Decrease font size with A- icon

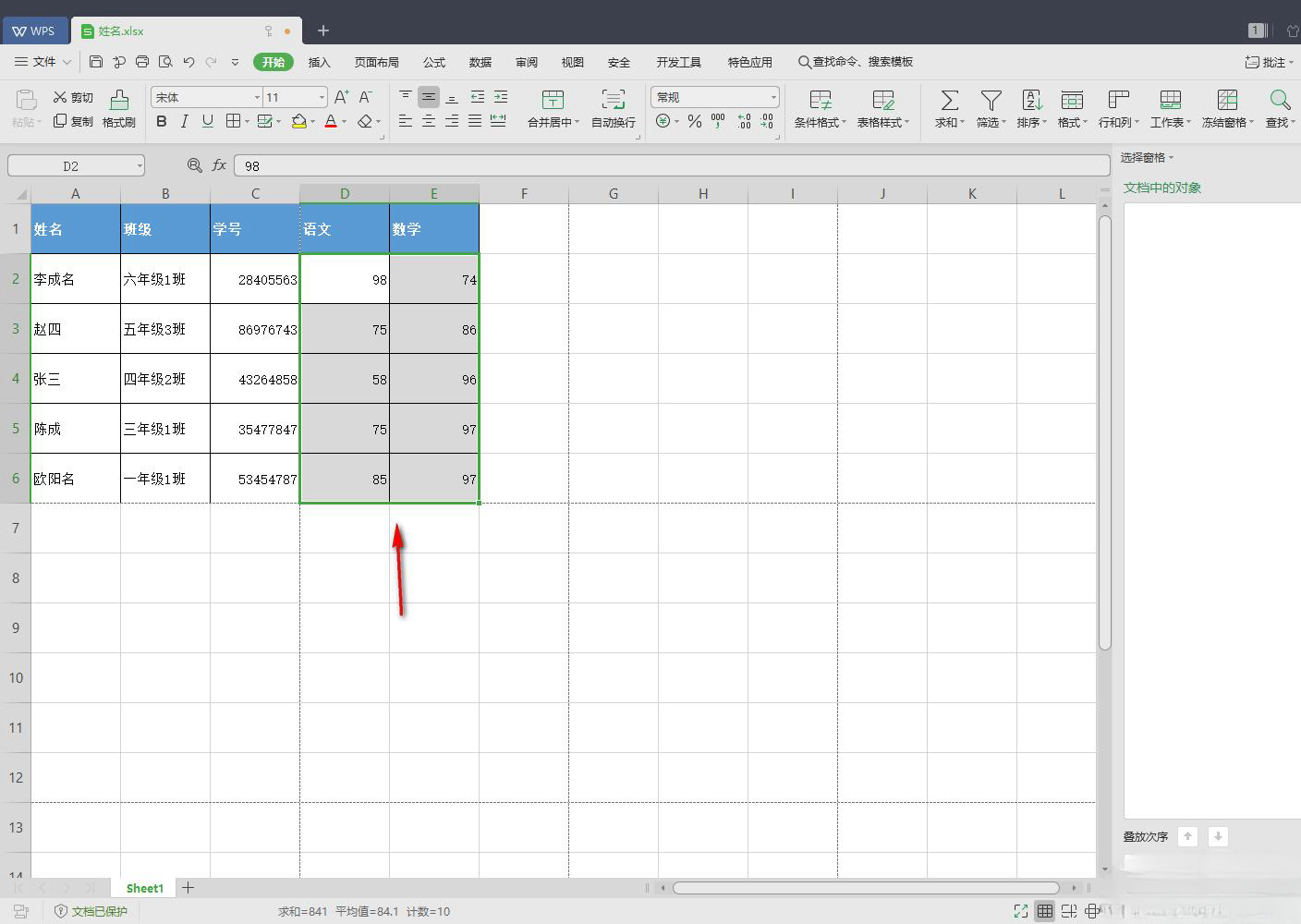click(x=366, y=97)
